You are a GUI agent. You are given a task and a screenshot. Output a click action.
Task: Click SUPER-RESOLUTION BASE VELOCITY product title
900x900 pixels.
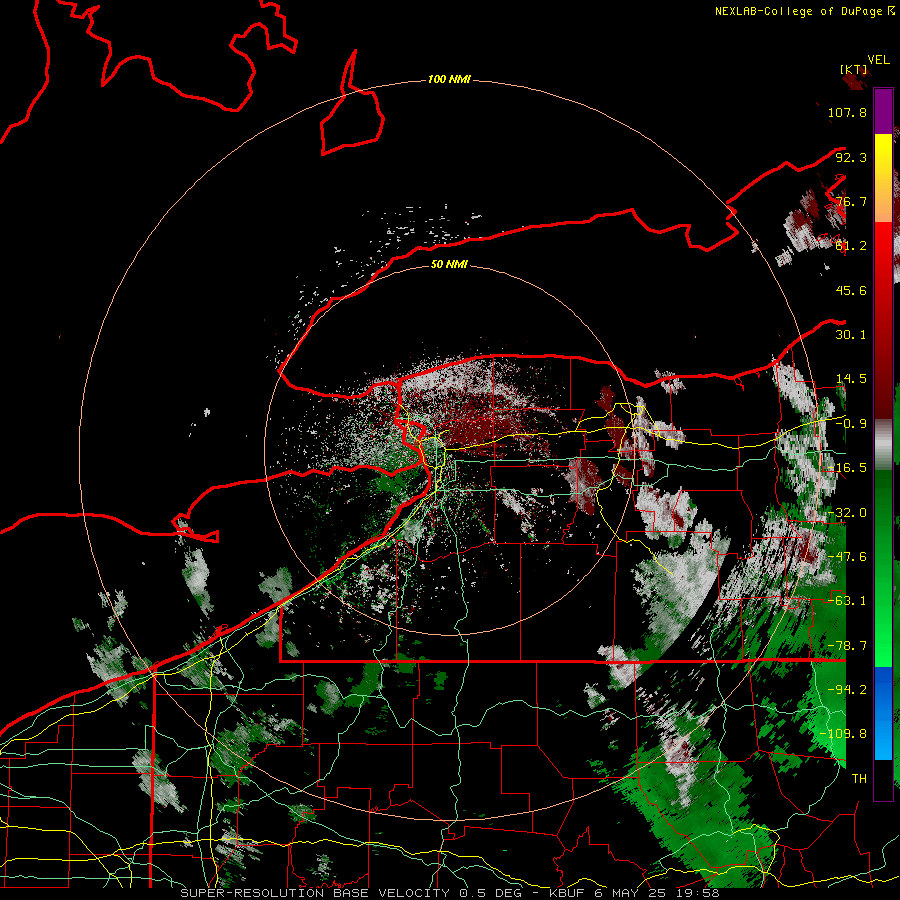point(315,893)
